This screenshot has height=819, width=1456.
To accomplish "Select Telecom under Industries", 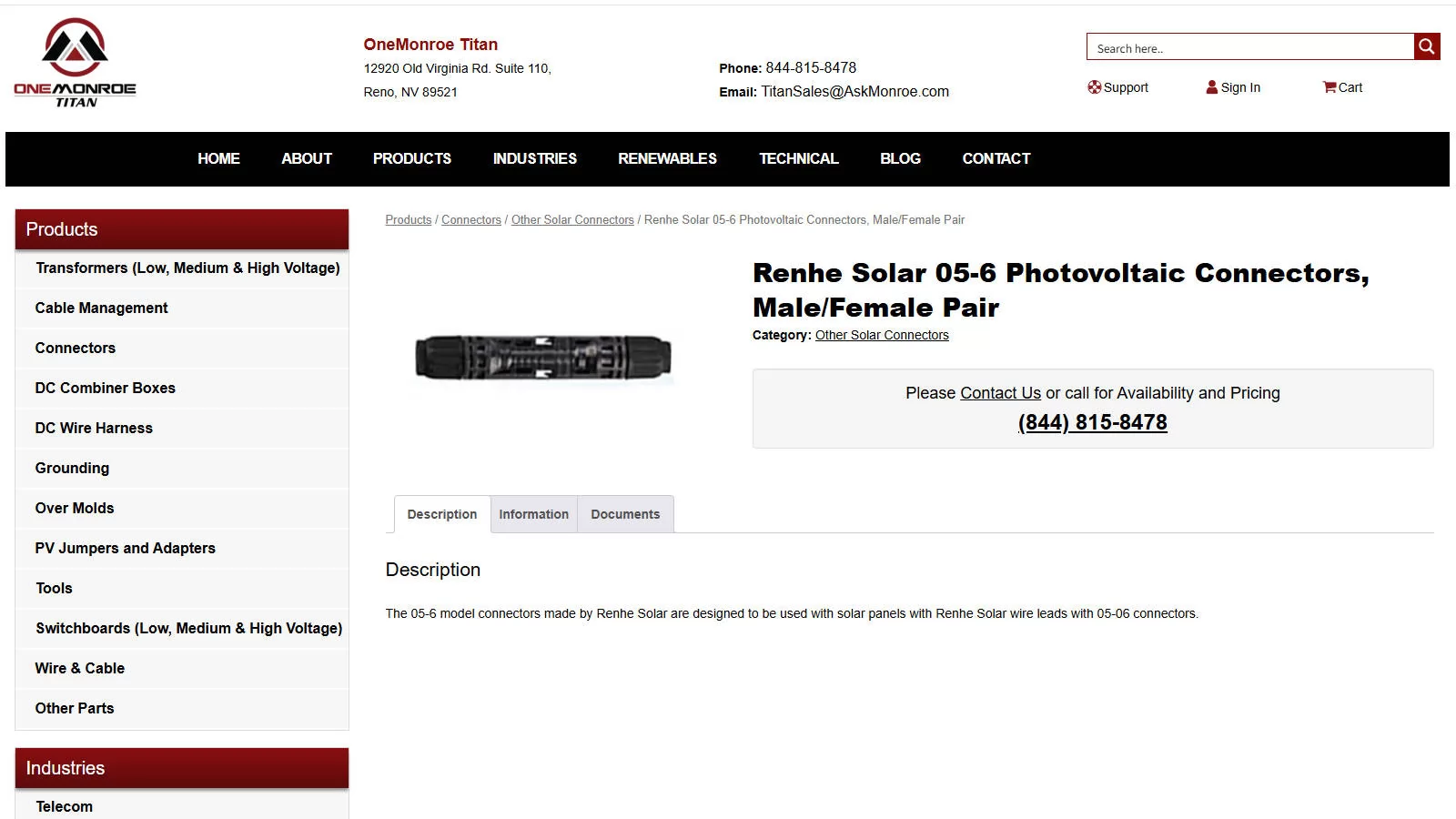I will [64, 806].
